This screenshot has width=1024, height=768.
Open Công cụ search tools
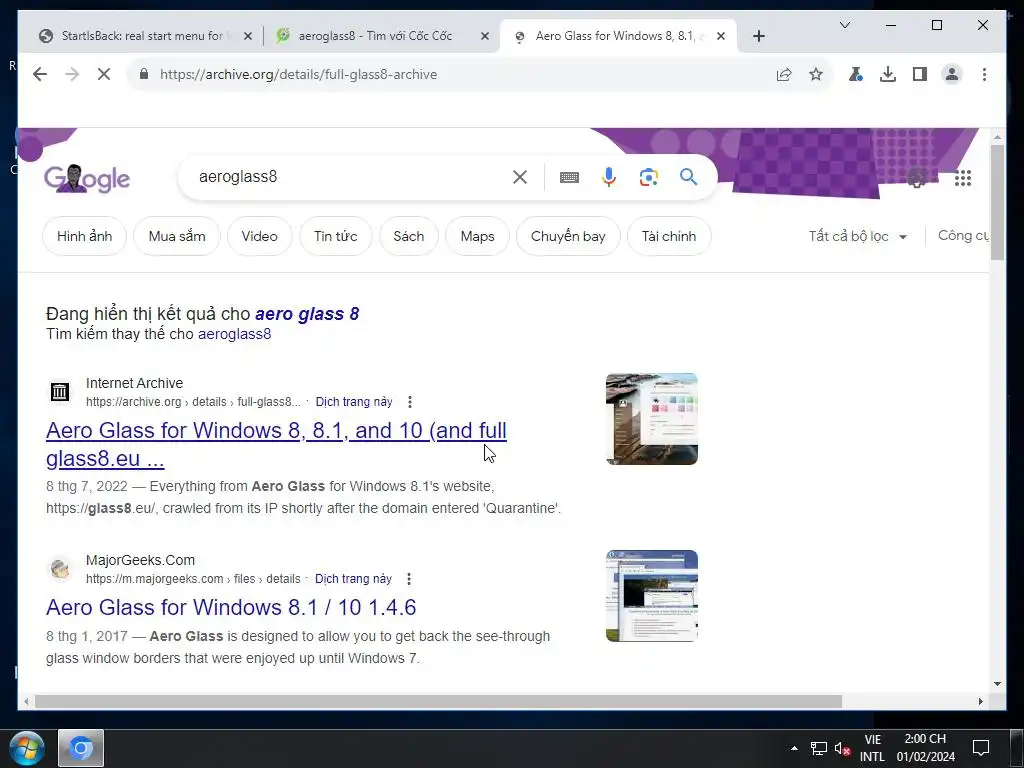963,236
